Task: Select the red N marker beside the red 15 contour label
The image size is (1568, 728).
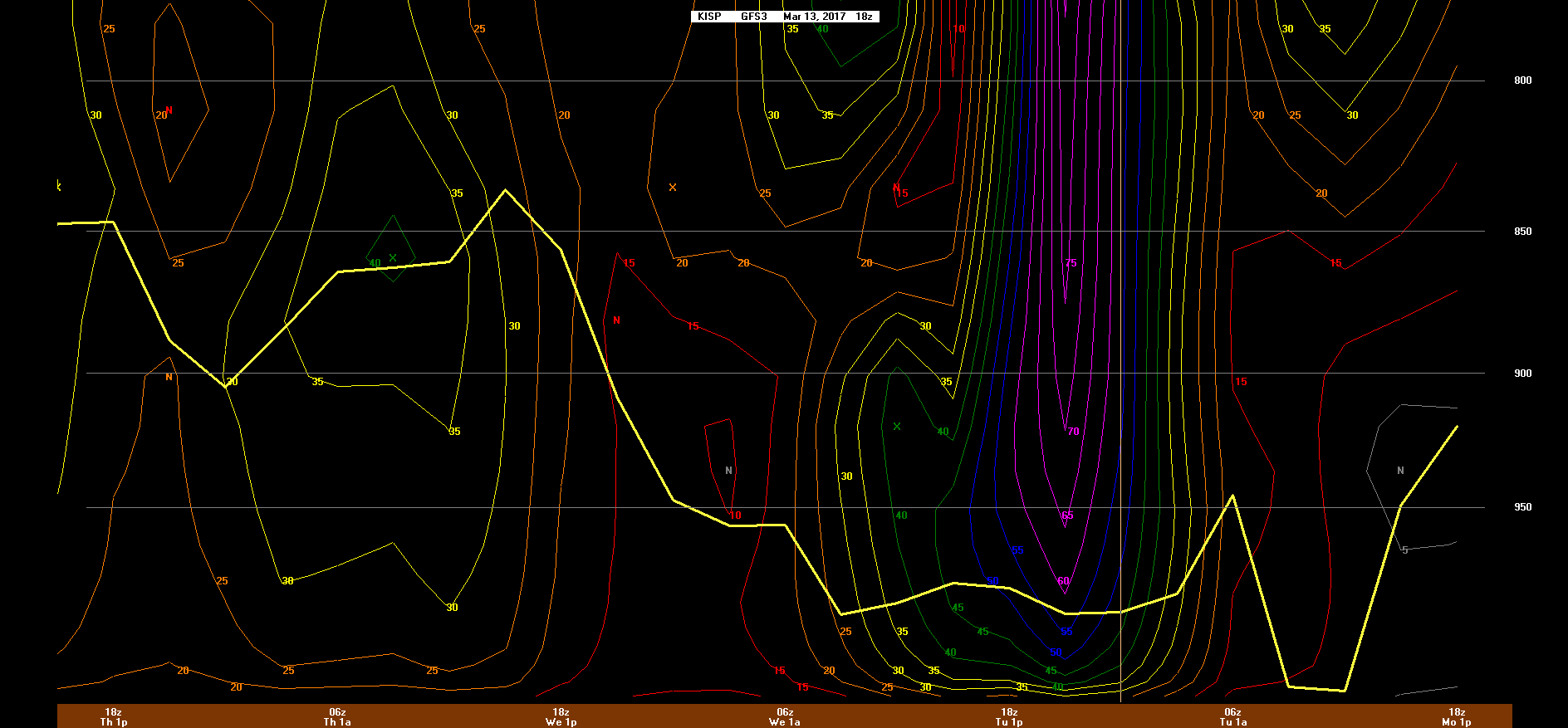Action: point(896,188)
